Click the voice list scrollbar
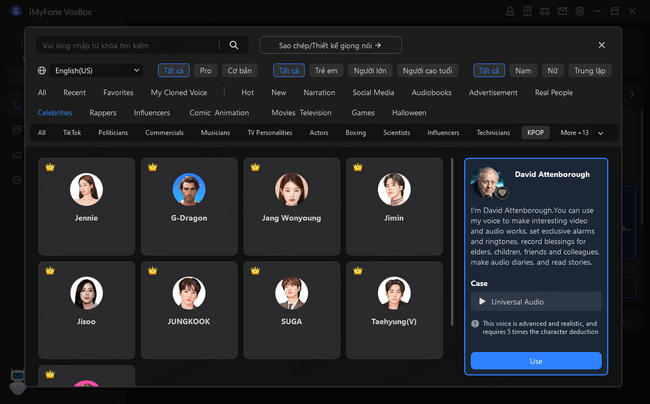The height and width of the screenshot is (404, 650). (452, 242)
